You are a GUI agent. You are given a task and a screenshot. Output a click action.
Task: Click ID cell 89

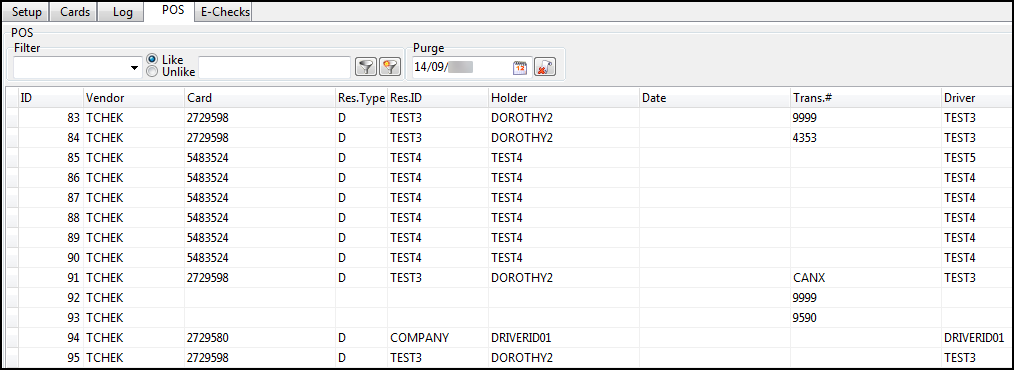51,238
